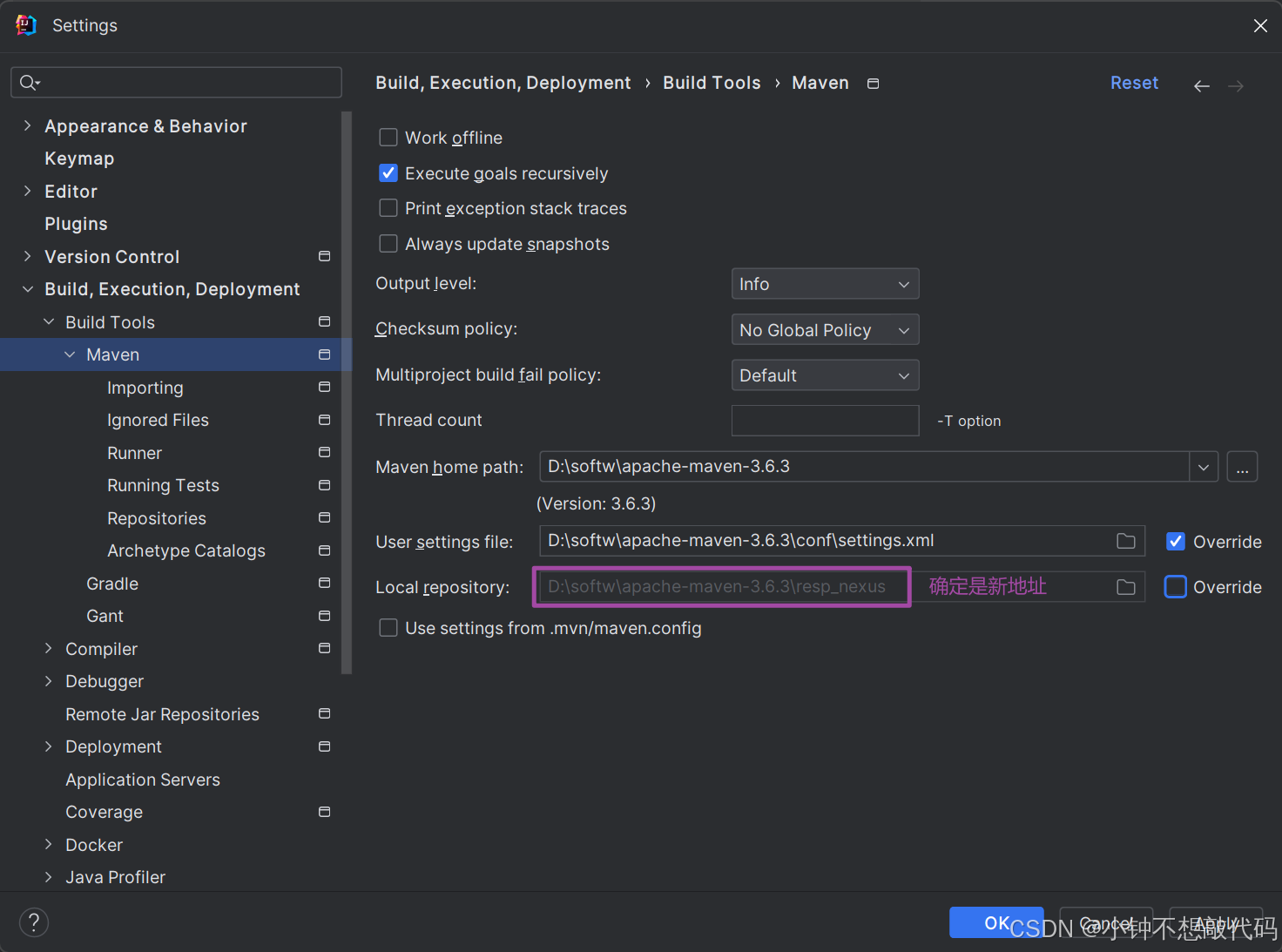Enable the Work offline checkbox
The width and height of the screenshot is (1282, 952).
pos(388,138)
